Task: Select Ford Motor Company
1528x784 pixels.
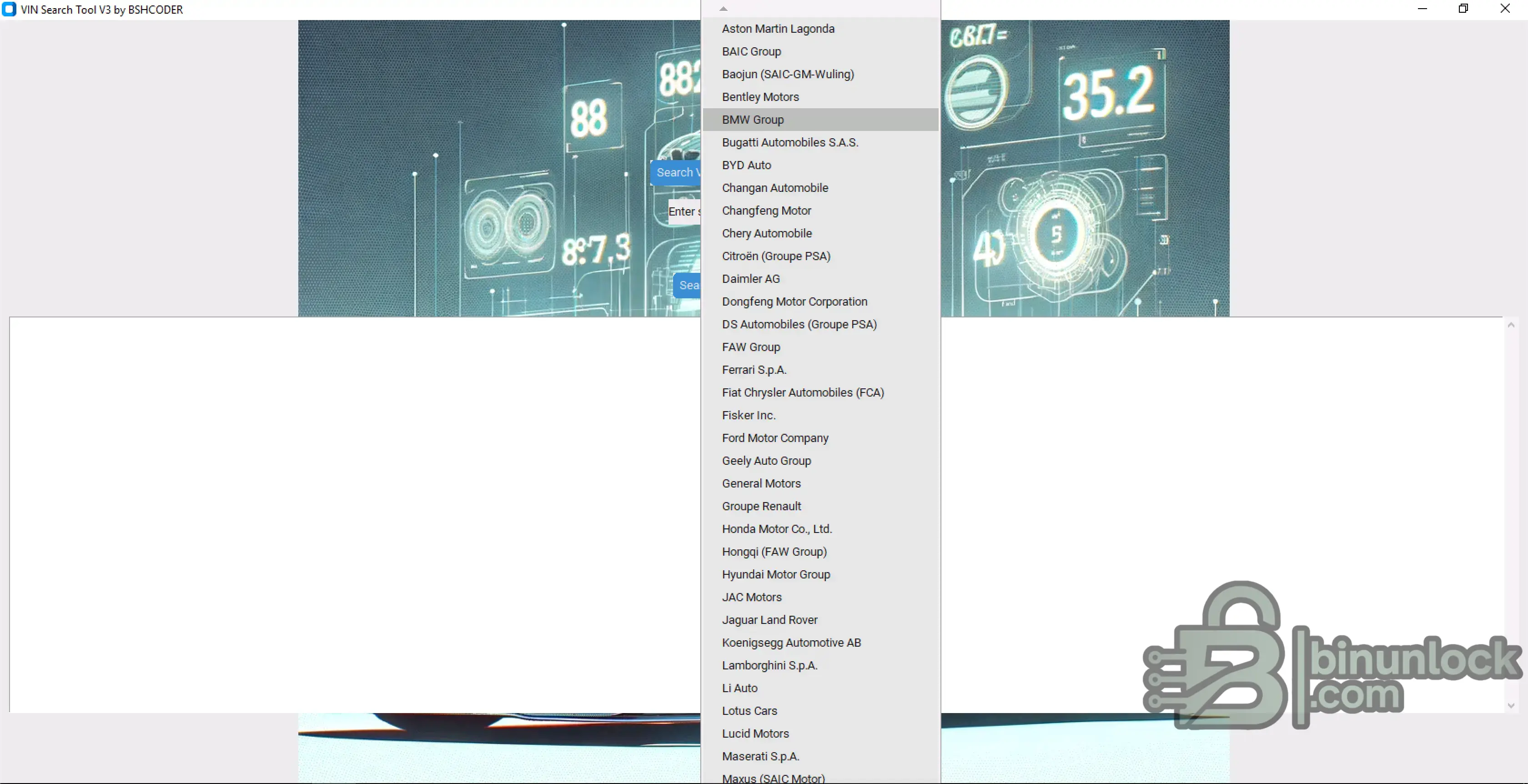Action: point(820,437)
